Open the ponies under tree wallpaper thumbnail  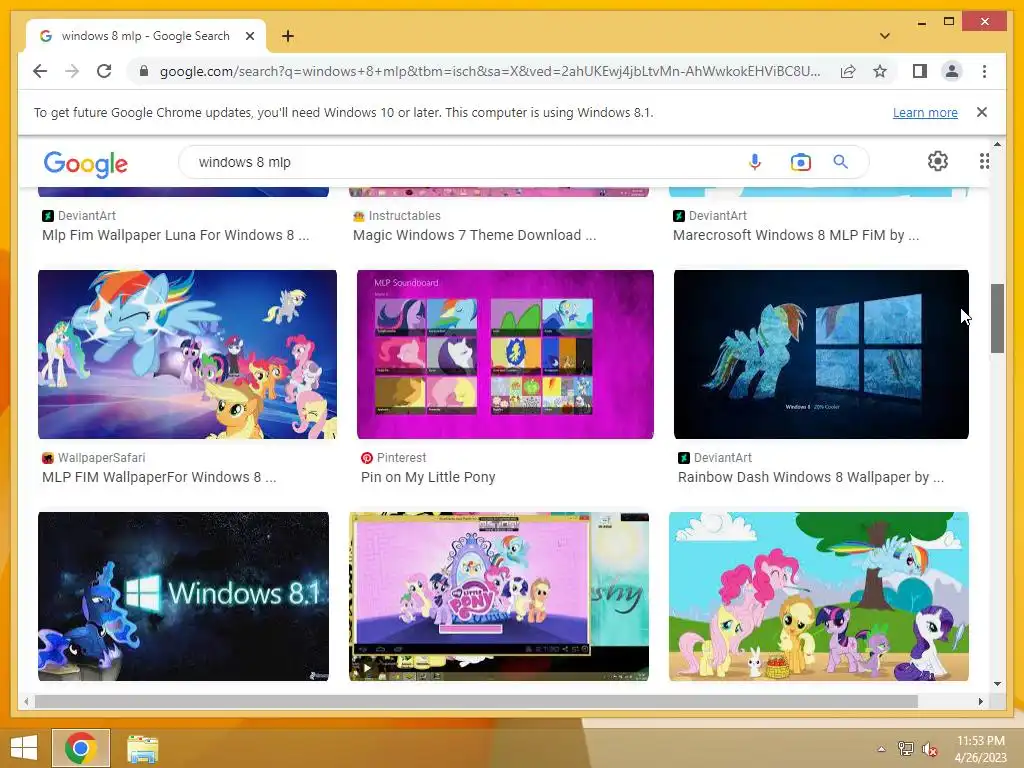(819, 596)
